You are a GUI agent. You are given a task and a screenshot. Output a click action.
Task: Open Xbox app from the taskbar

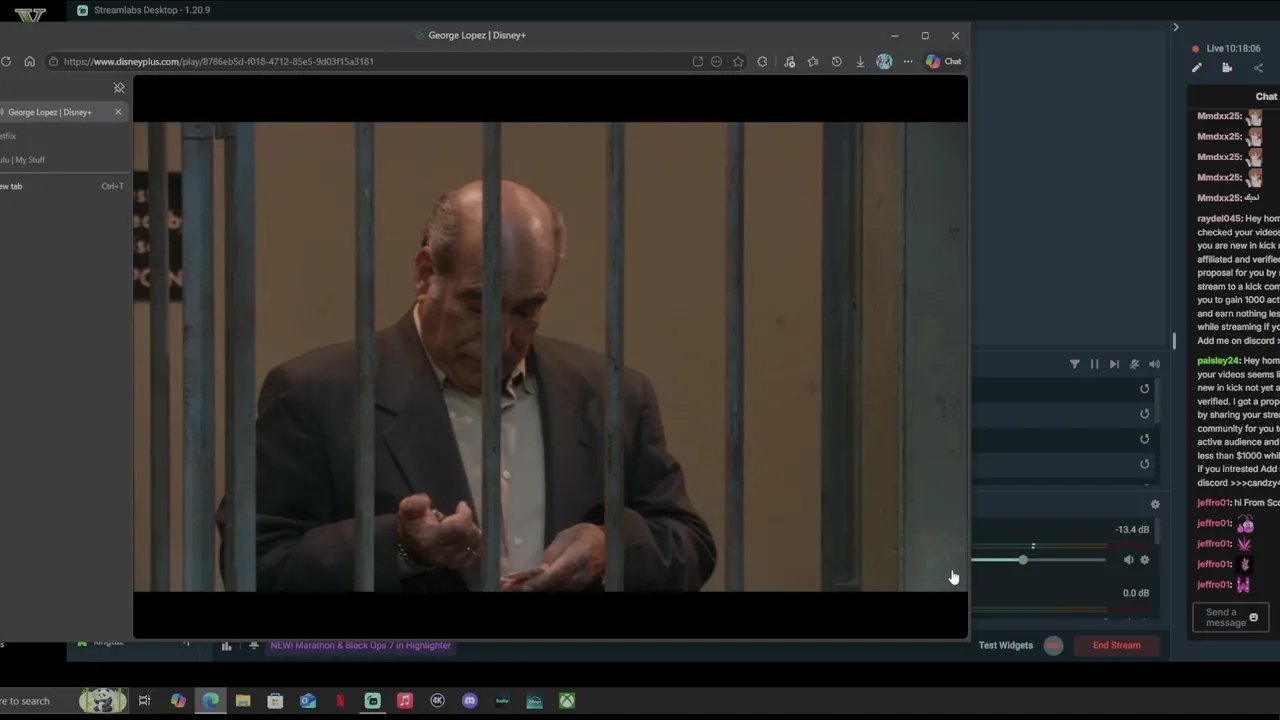point(567,701)
